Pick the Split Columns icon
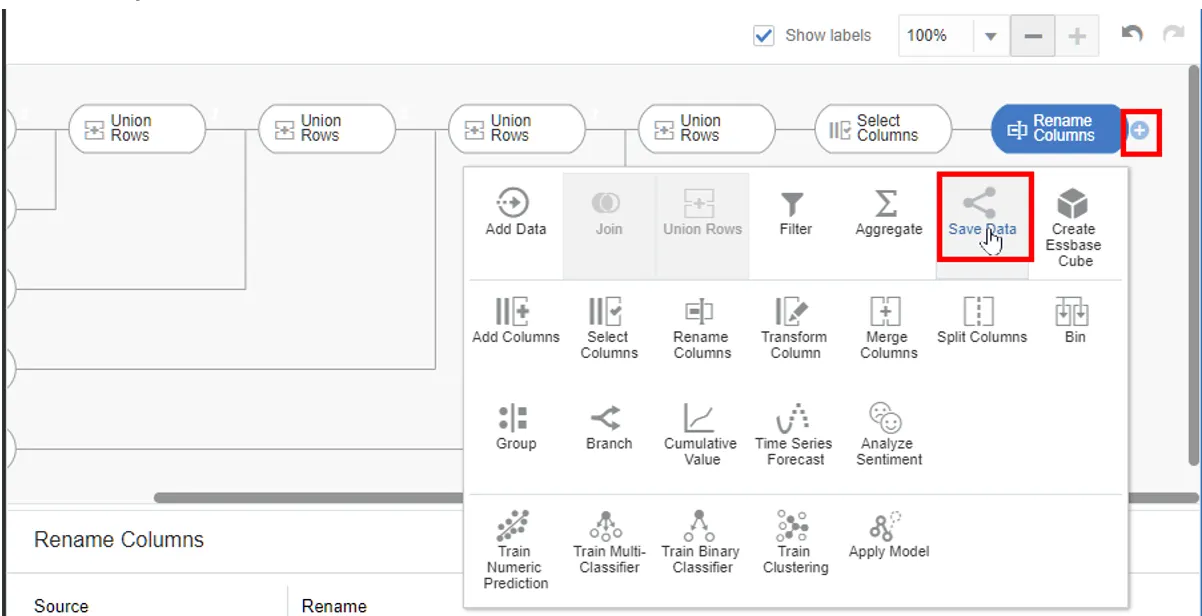Screen dimensions: 1202x616 click(980, 312)
